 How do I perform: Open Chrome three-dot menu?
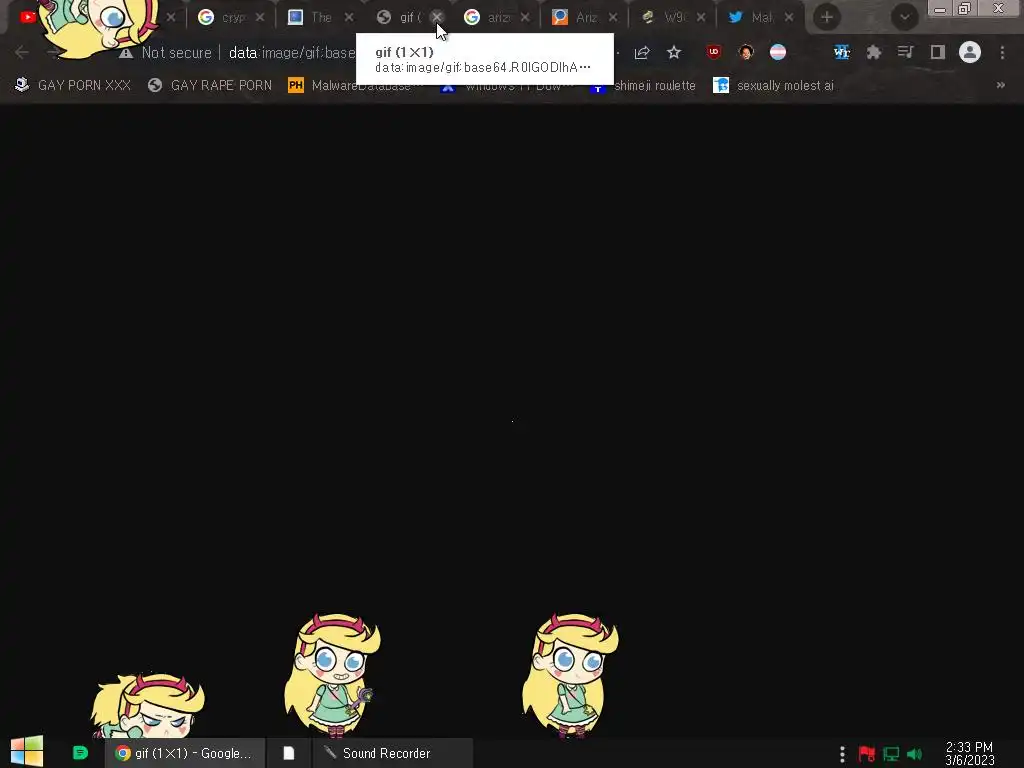click(1002, 52)
